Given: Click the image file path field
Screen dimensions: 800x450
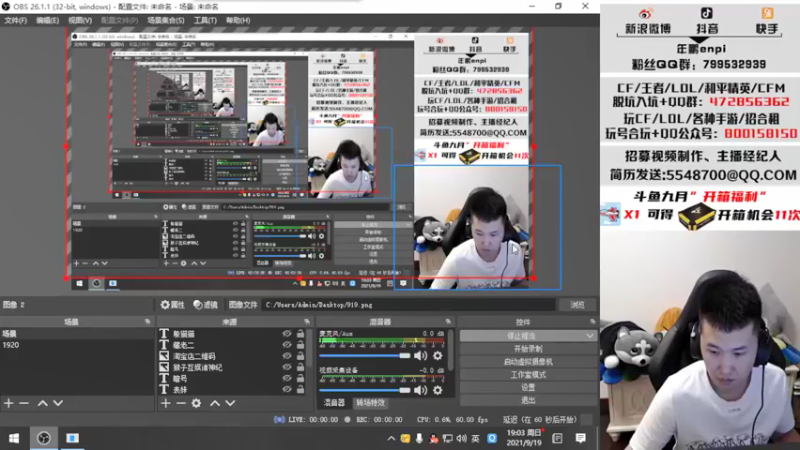Looking at the screenshot, I should (x=409, y=305).
